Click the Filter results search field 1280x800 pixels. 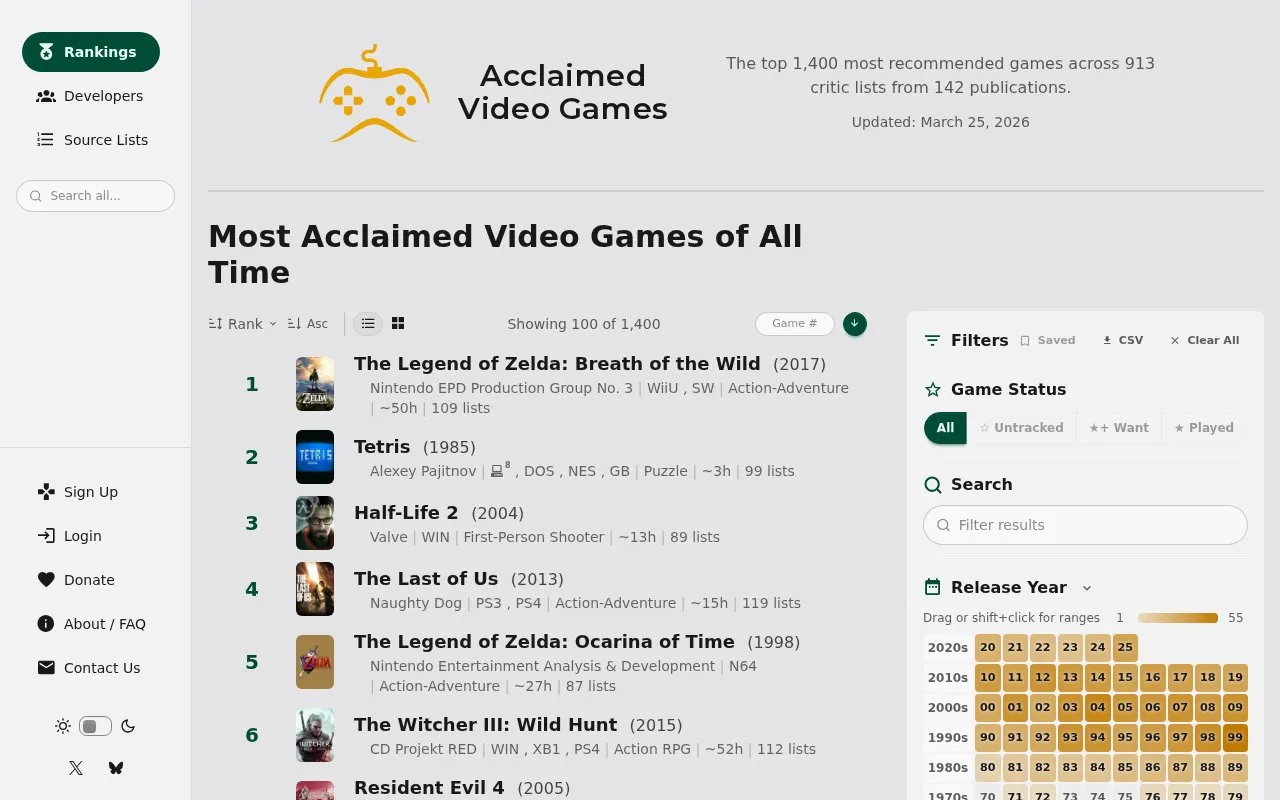[1085, 525]
